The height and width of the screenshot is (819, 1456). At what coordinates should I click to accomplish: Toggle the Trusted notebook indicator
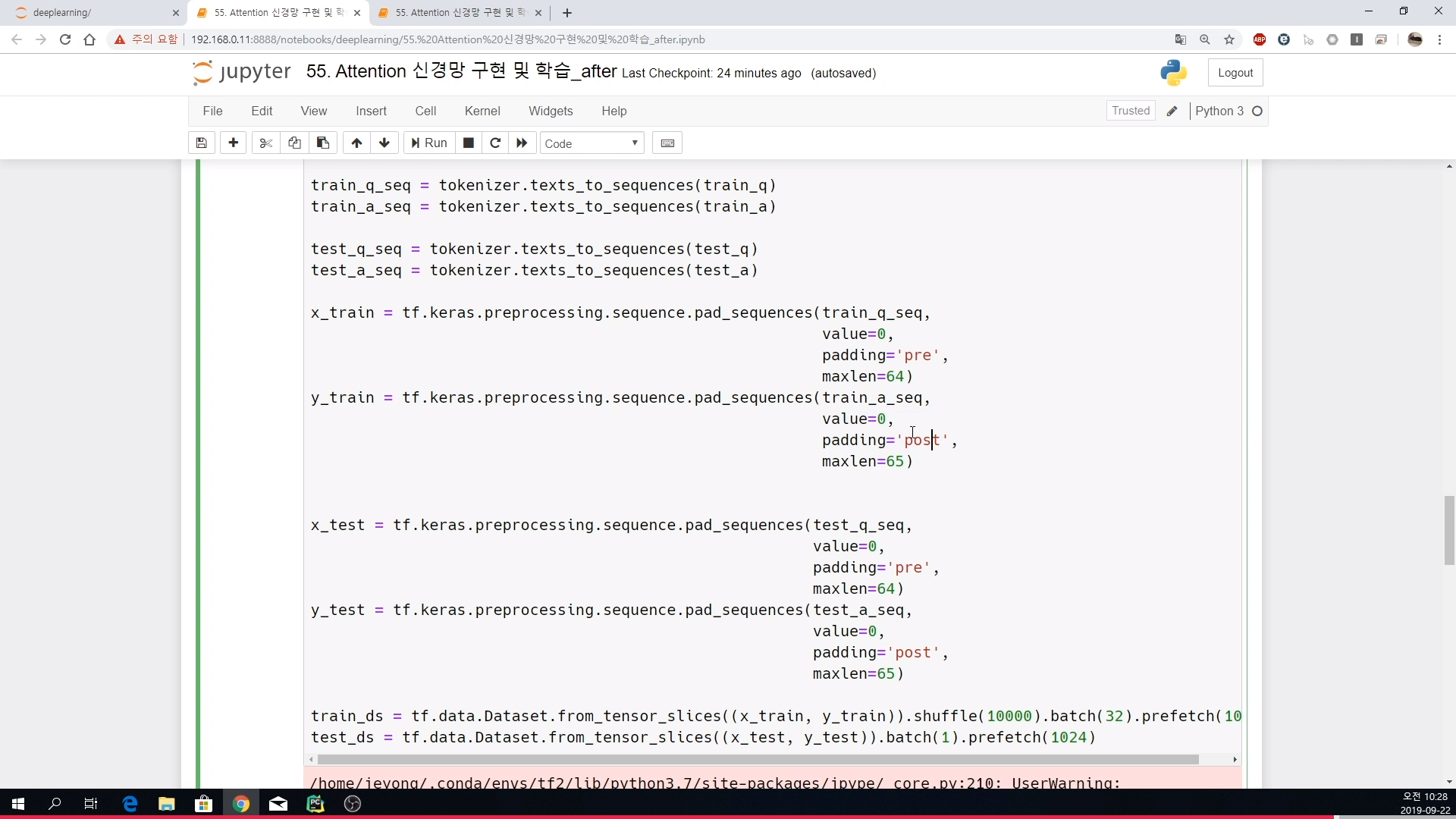(1130, 111)
